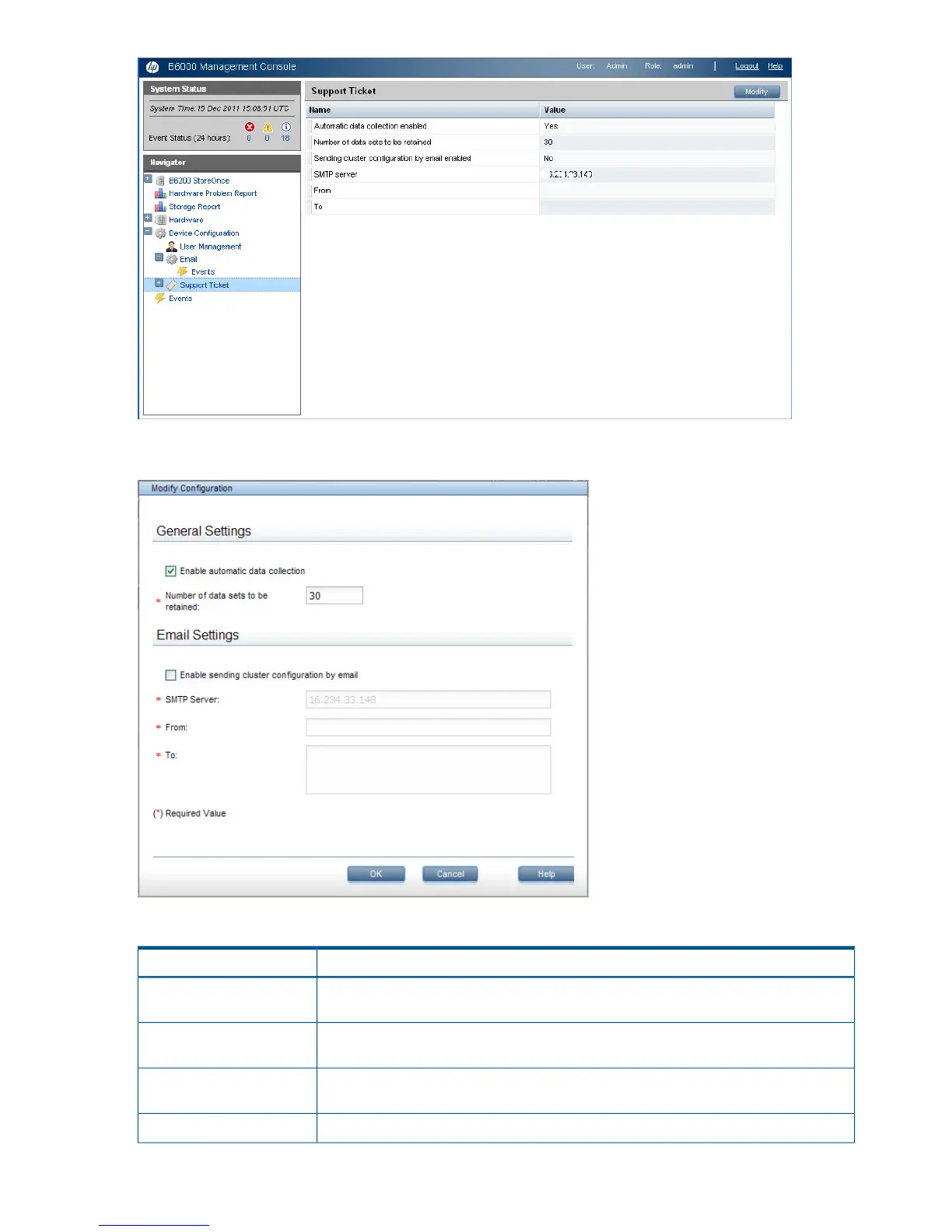Viewport: 952px width, 1232px height.
Task: Click Cancel in Modify Configuration dialog
Action: click(450, 874)
